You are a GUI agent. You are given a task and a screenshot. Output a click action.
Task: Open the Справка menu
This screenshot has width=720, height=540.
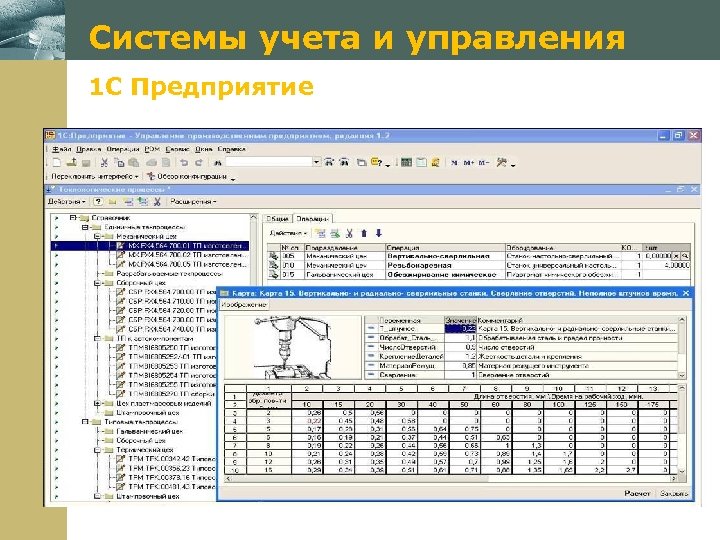[x=231, y=149]
